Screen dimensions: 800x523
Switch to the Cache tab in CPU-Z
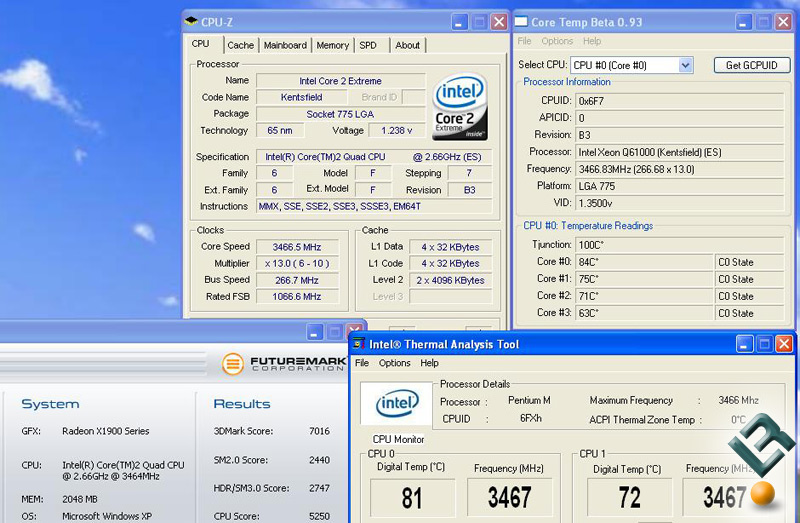[x=240, y=45]
